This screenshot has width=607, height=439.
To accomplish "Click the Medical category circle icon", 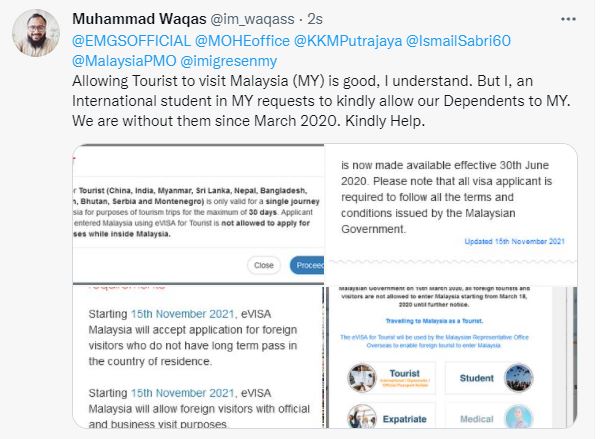I will click(519, 417).
